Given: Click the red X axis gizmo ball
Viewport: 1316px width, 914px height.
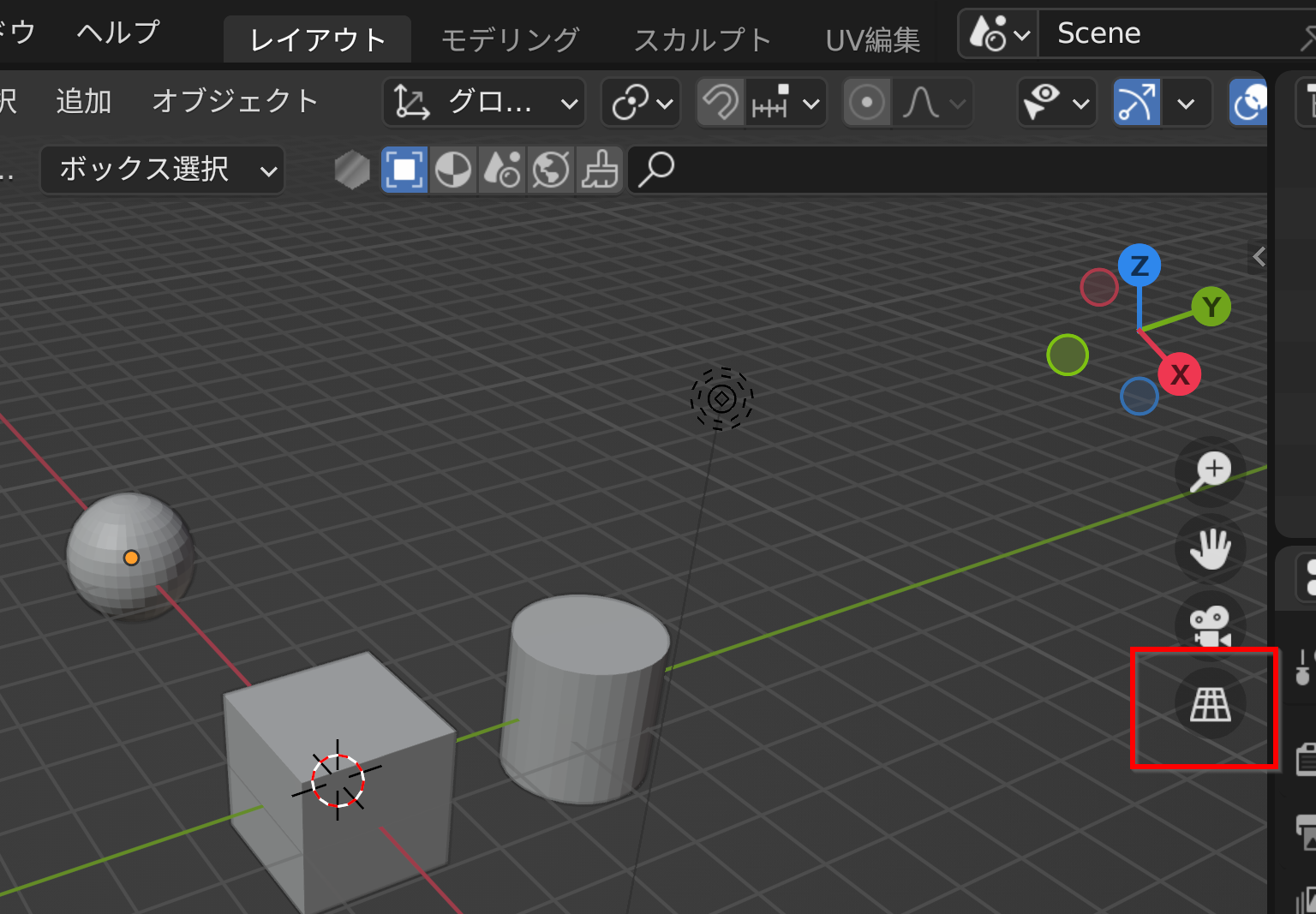Looking at the screenshot, I should point(1180,374).
